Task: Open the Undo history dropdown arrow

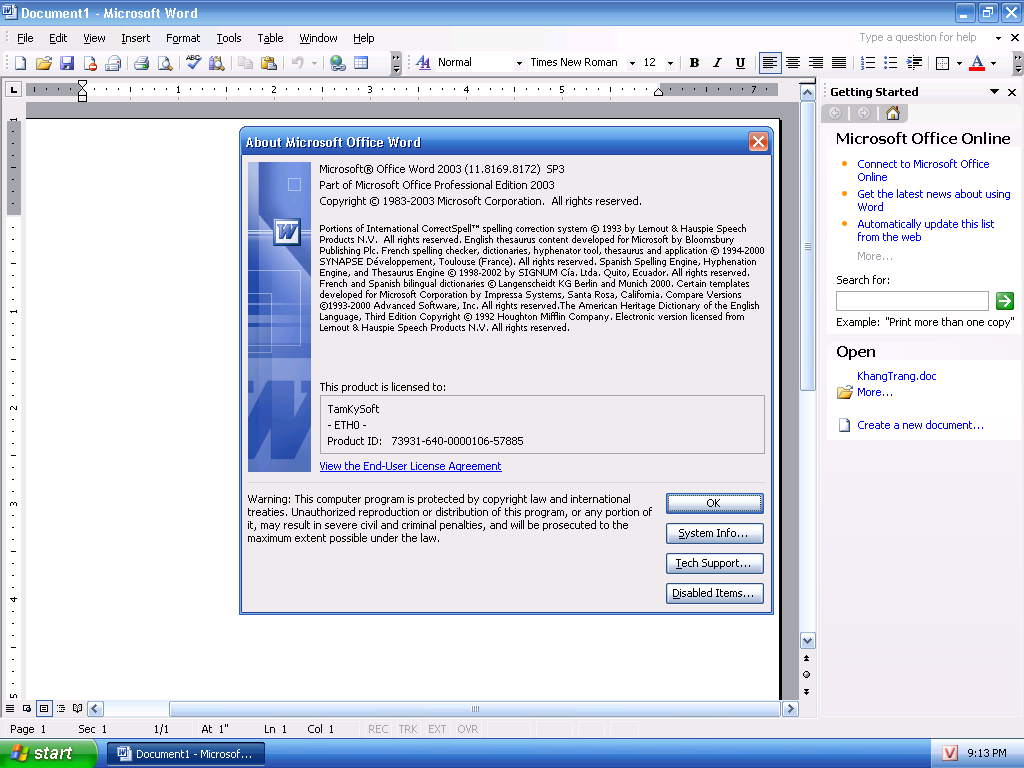Action: pos(314,63)
